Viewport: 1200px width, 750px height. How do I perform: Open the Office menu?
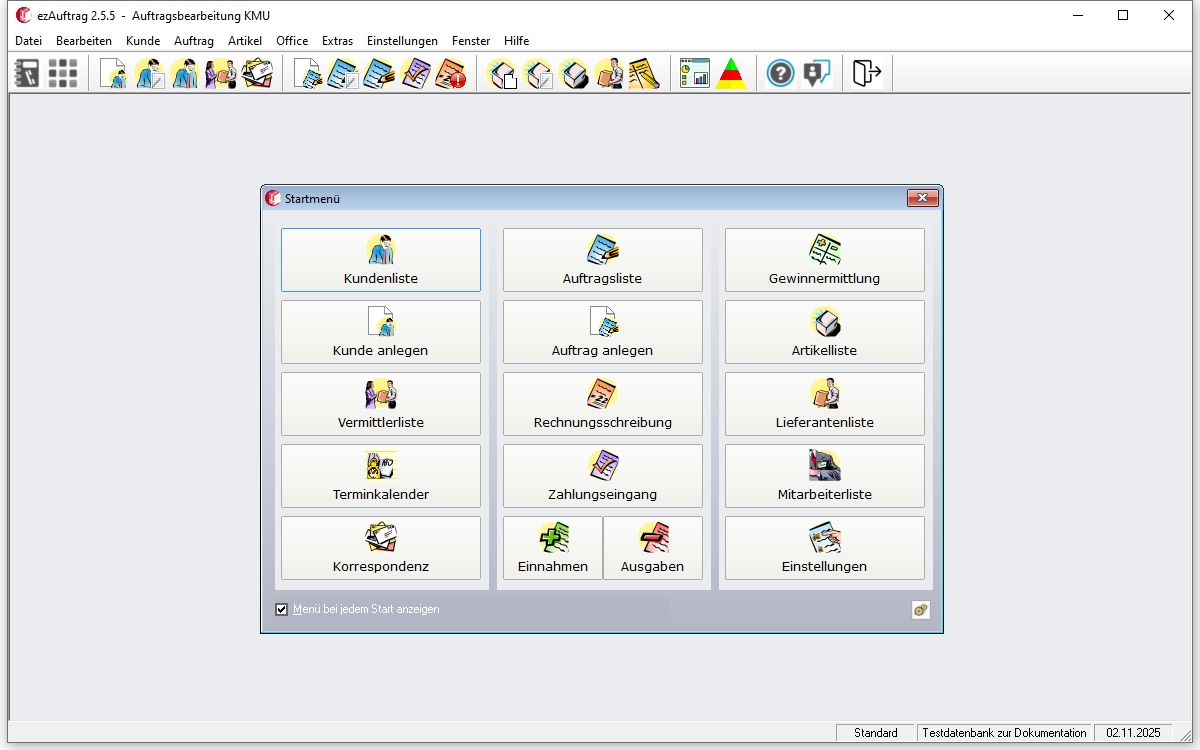292,41
